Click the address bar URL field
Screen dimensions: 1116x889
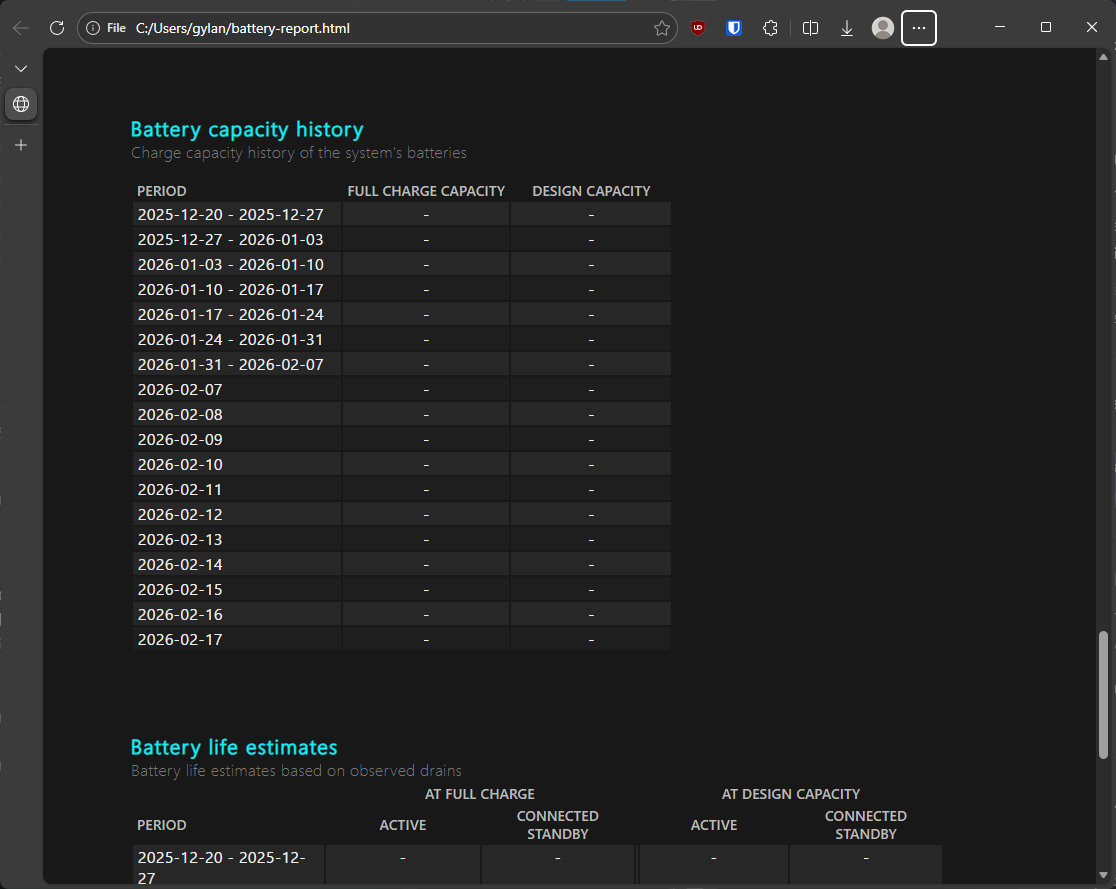click(x=380, y=28)
